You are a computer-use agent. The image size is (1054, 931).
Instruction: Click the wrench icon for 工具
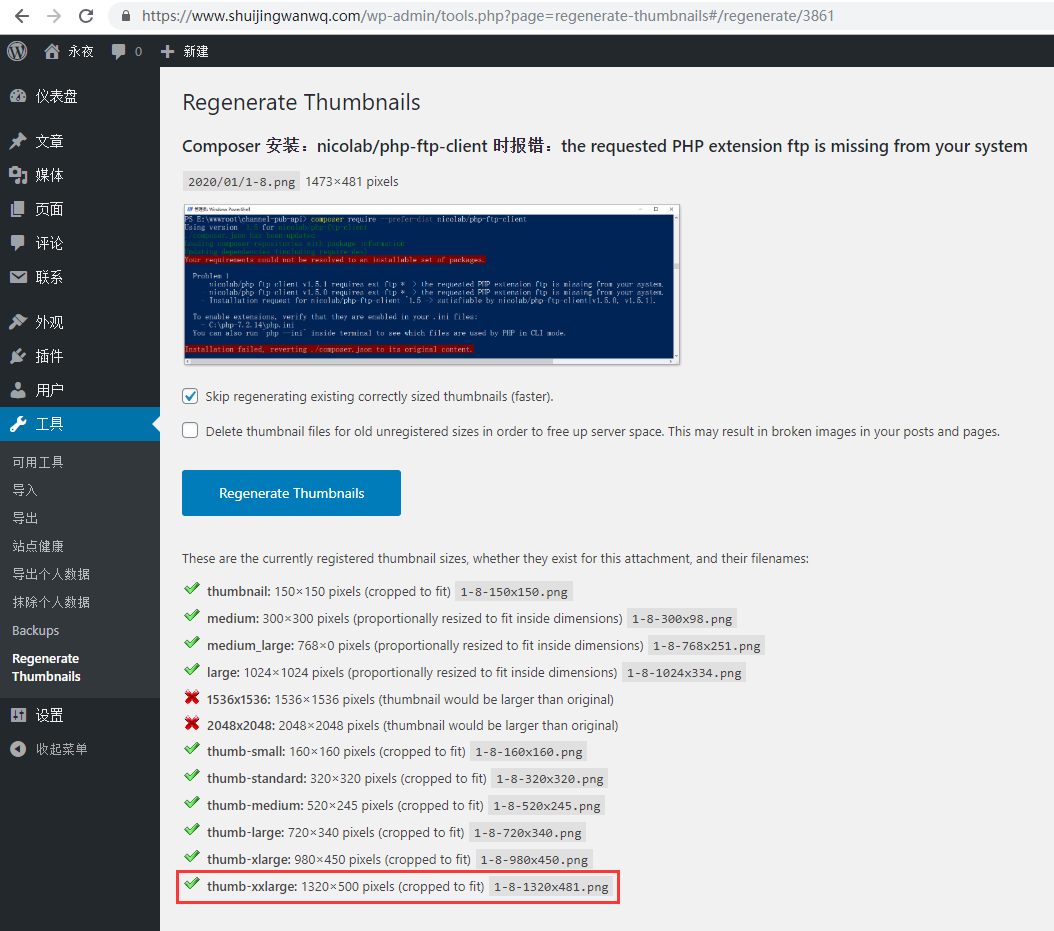[18, 424]
